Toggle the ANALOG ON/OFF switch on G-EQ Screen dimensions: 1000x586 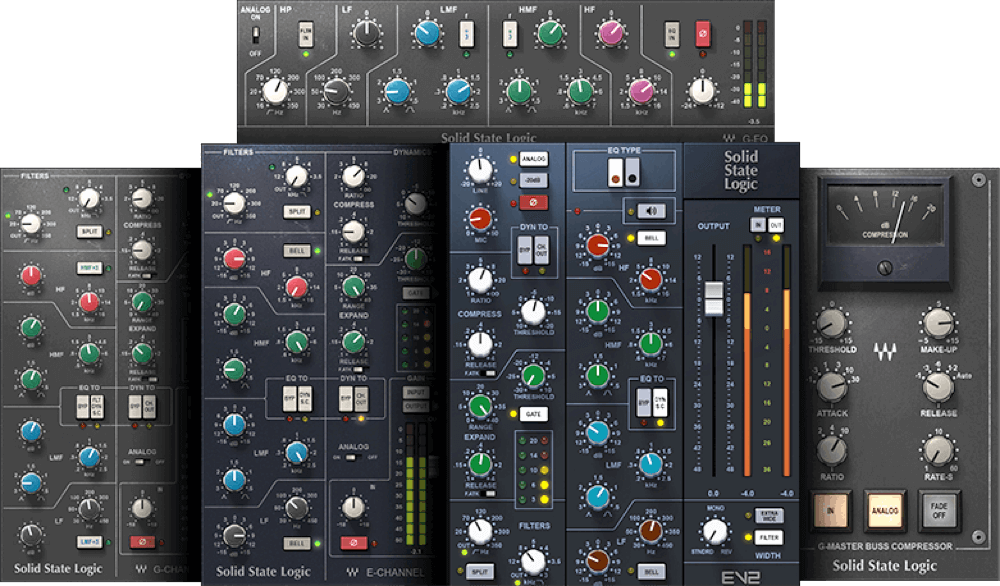pos(256,33)
